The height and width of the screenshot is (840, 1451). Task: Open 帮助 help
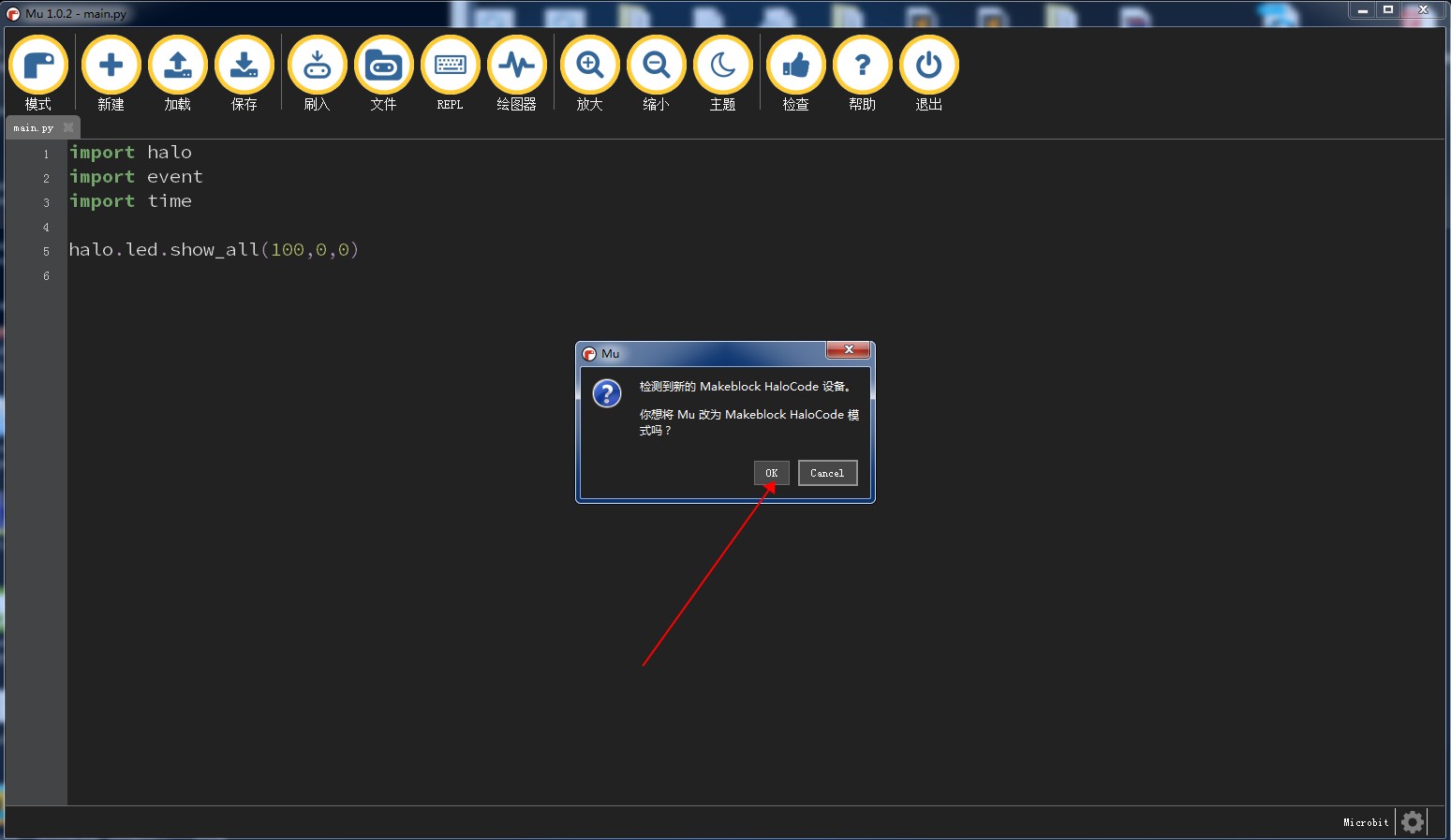(x=862, y=74)
